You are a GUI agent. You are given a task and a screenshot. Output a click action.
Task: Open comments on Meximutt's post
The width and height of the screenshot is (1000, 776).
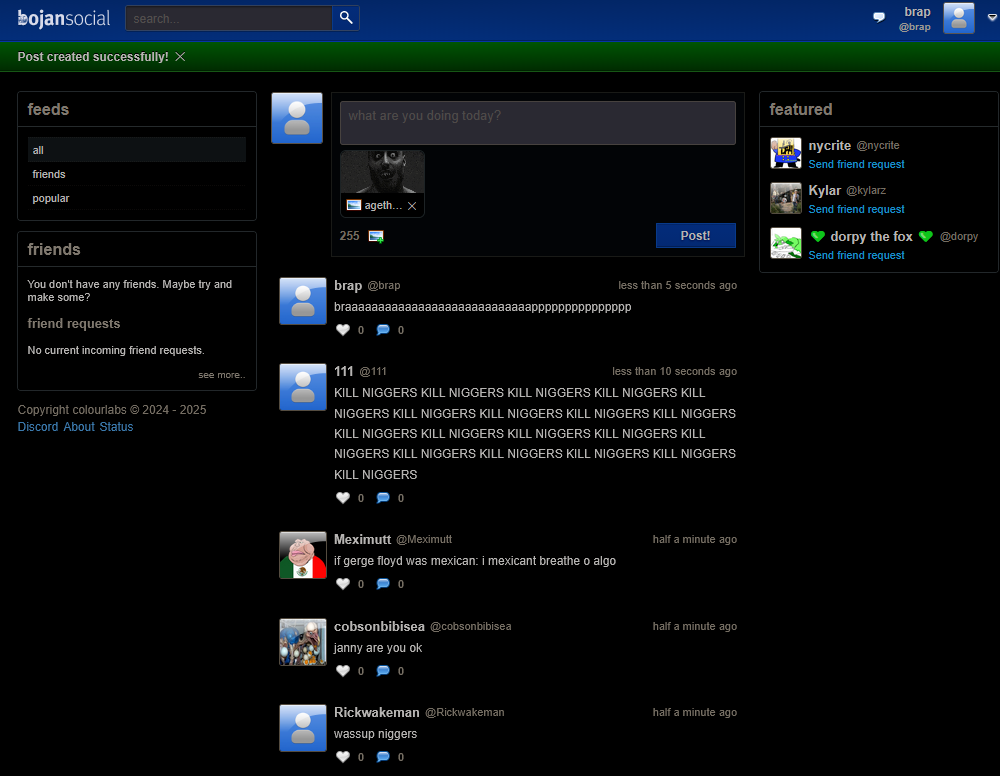383,584
